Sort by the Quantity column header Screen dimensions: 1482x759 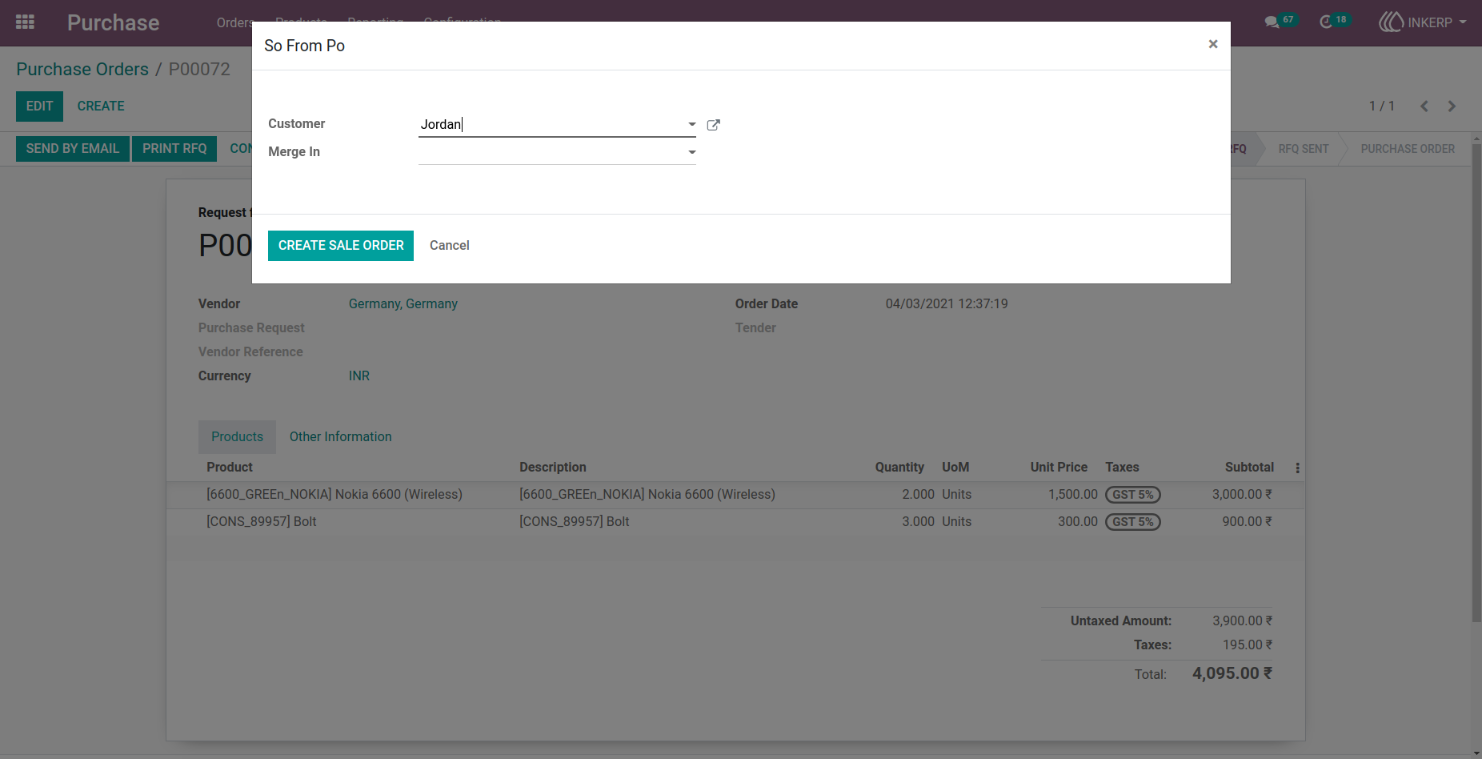(900, 467)
